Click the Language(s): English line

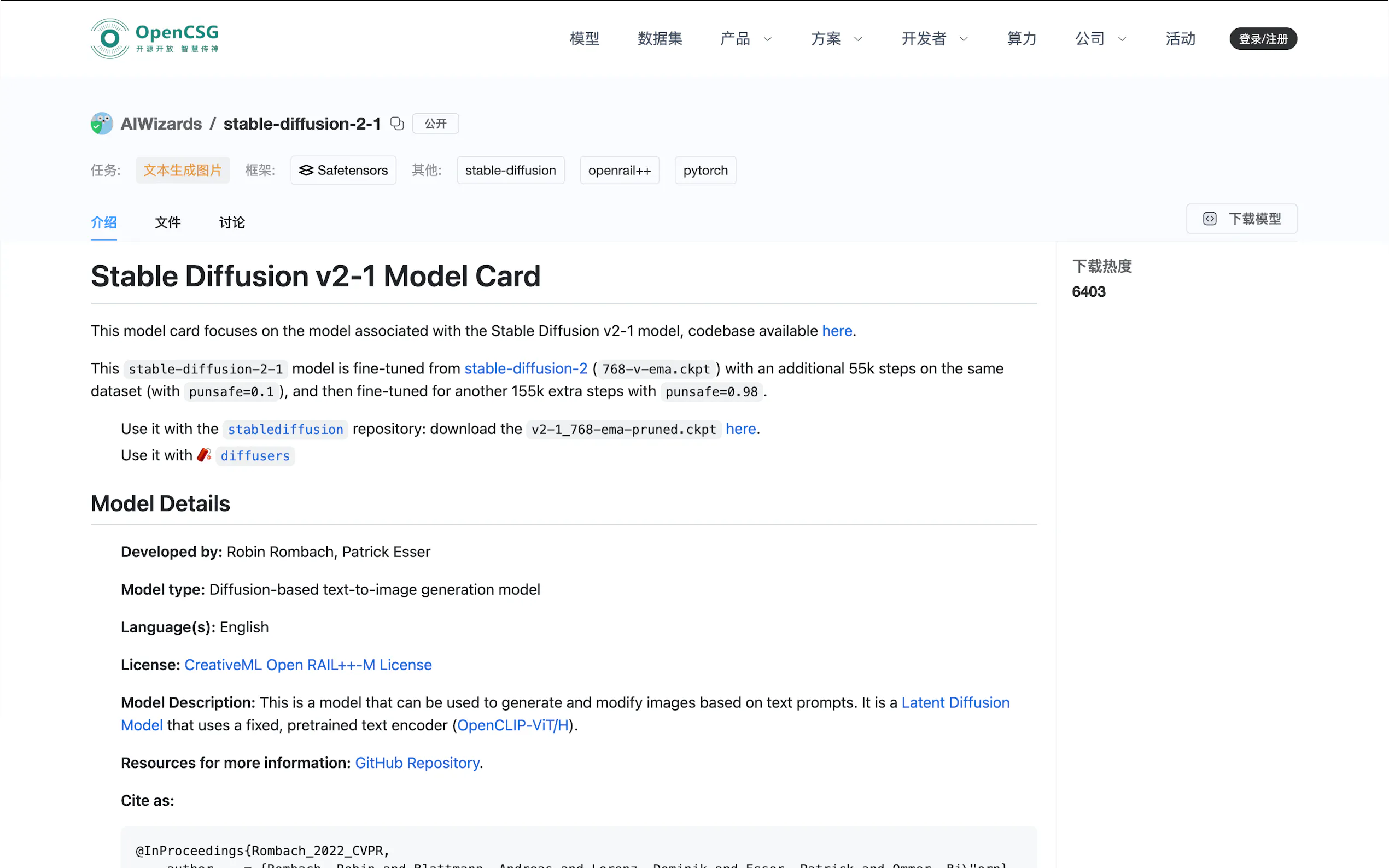(x=195, y=627)
